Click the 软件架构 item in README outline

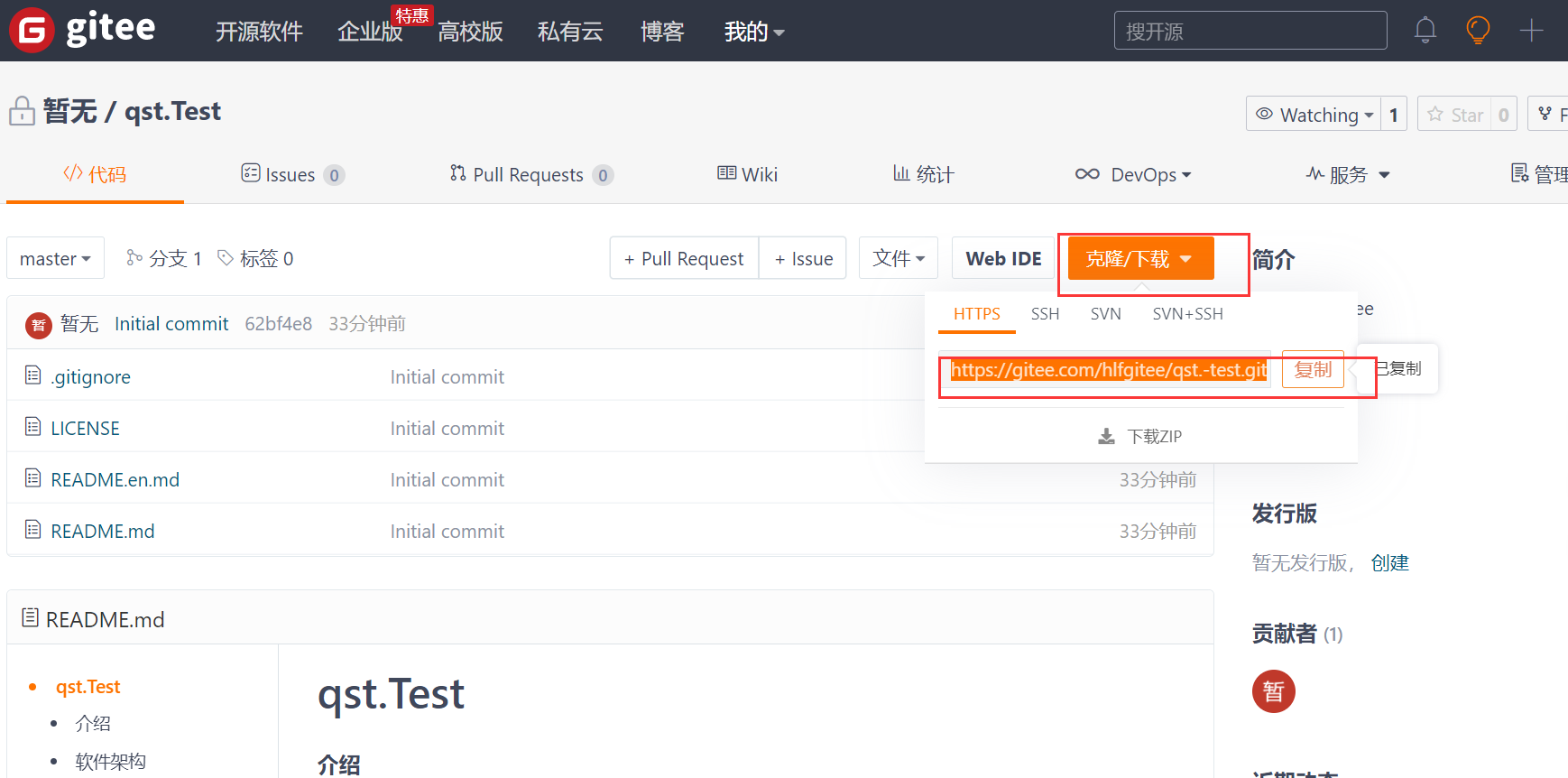click(x=110, y=762)
